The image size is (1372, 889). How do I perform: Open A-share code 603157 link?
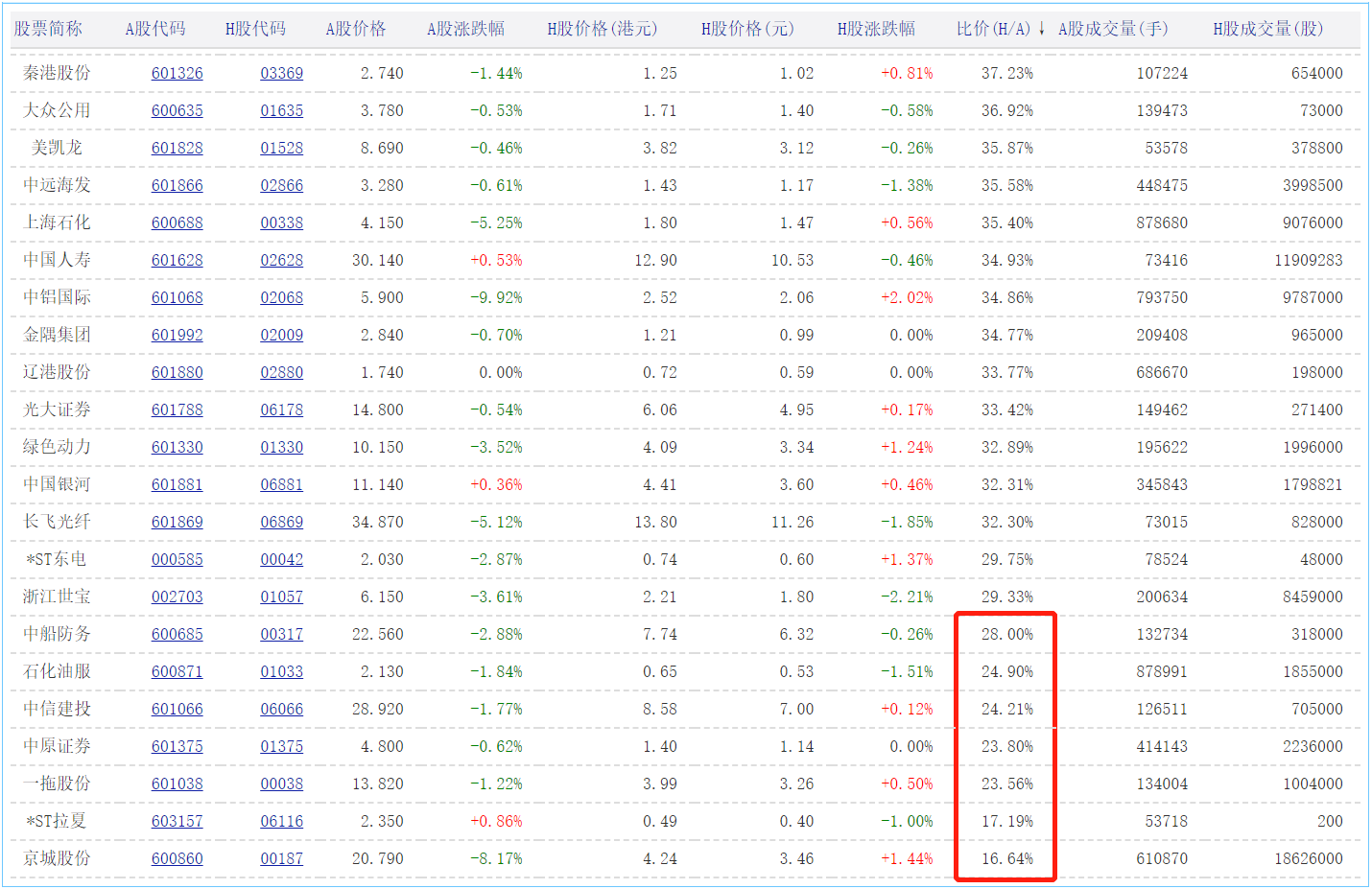[x=177, y=821]
